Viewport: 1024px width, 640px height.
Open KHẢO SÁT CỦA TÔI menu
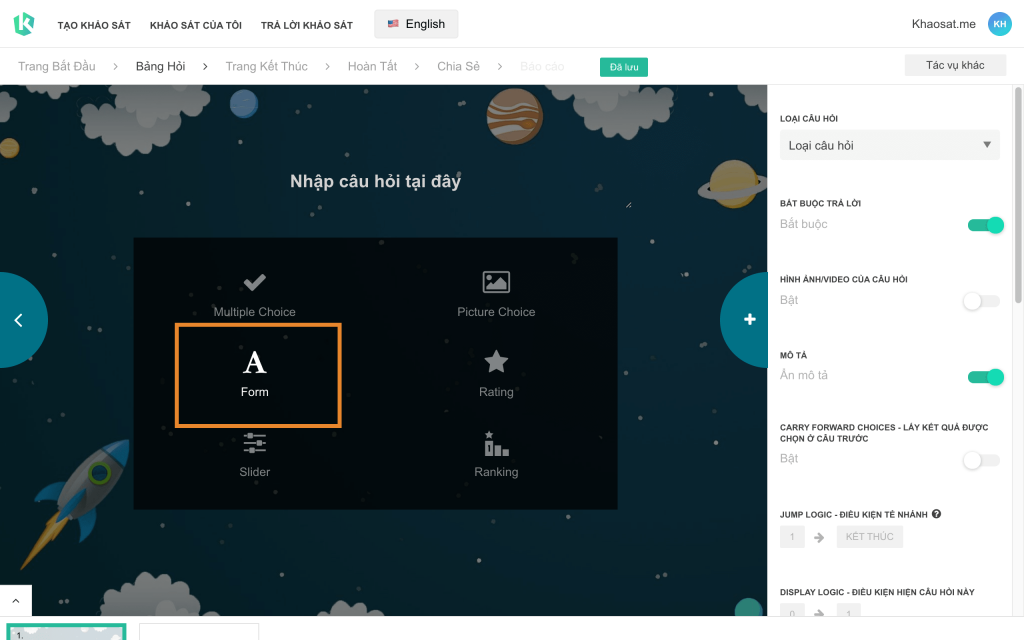pyautogui.click(x=196, y=25)
